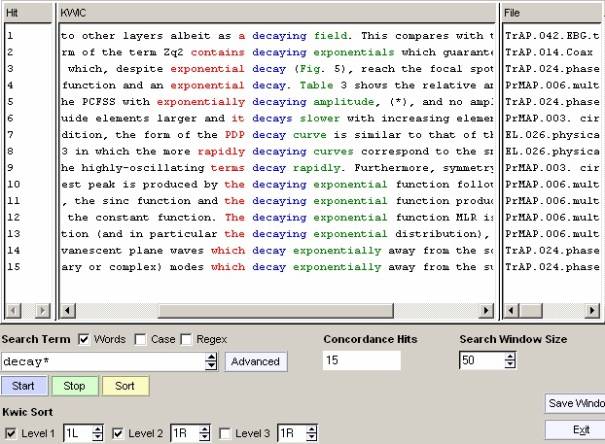
Task: Click the yellow Sort button
Action: click(x=124, y=385)
